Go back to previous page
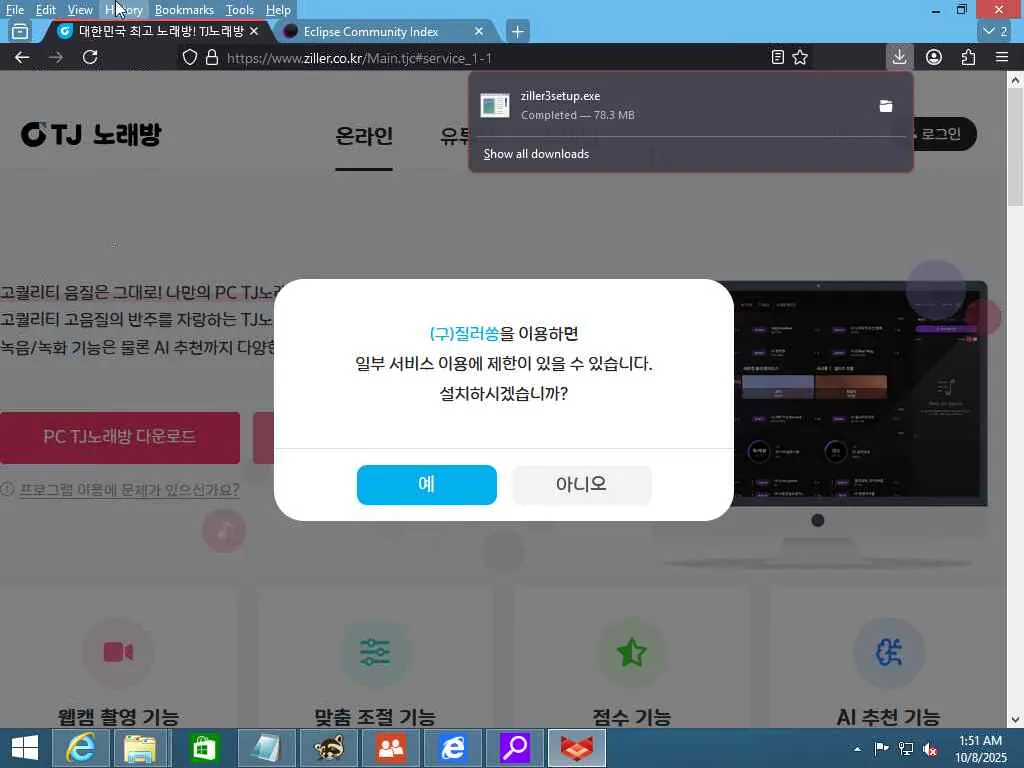 22,57
